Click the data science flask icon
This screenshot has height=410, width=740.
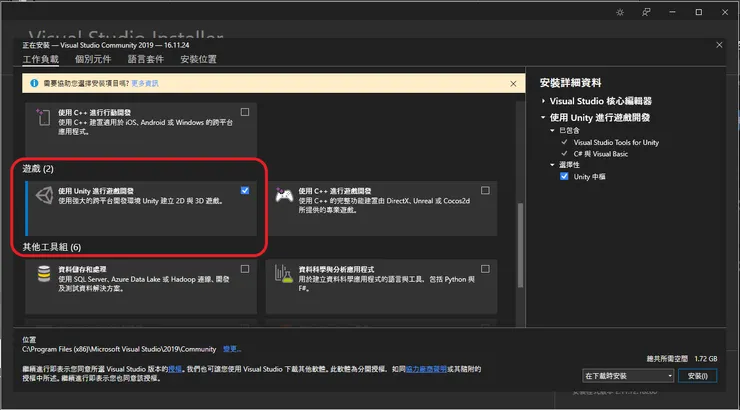(284, 274)
